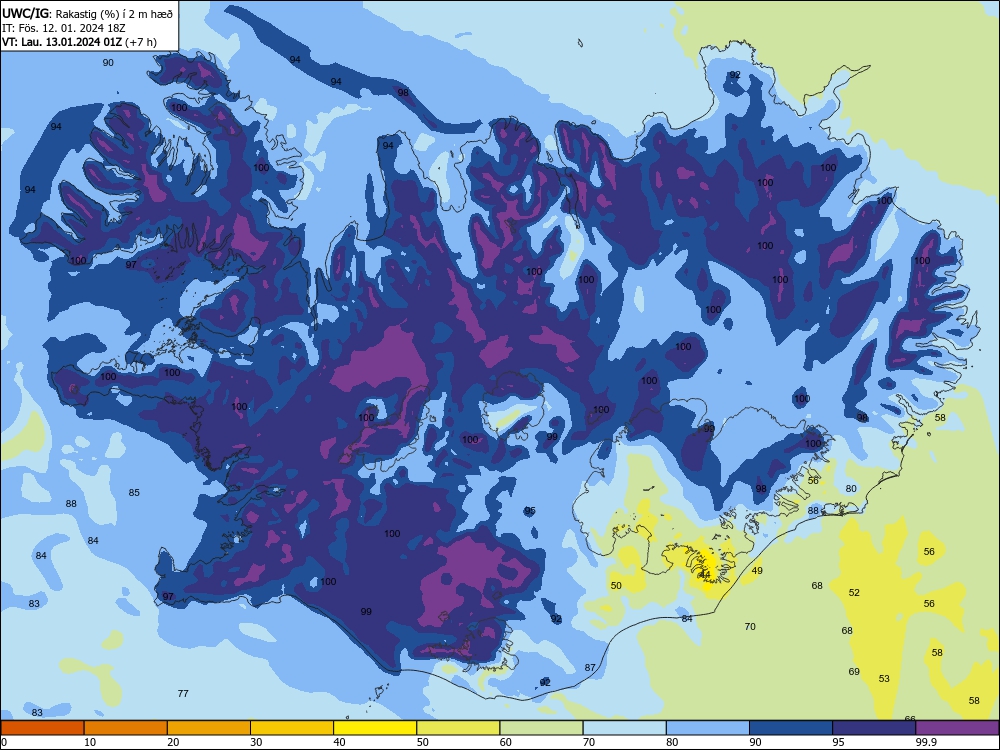This screenshot has height=750, width=1000.
Task: Click the '49' humidity value on the map
Action: (757, 570)
